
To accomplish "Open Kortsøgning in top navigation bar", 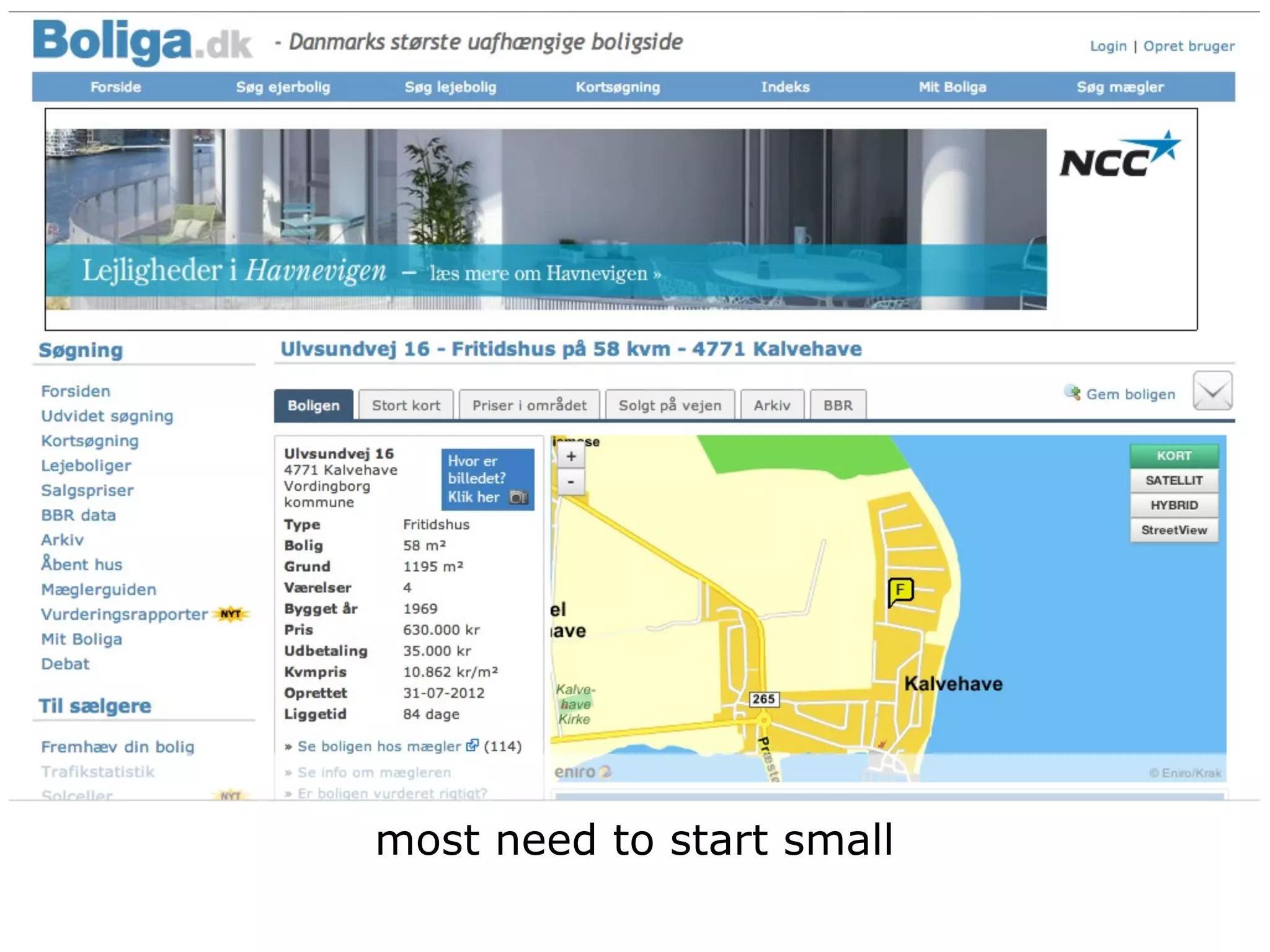I will point(618,87).
